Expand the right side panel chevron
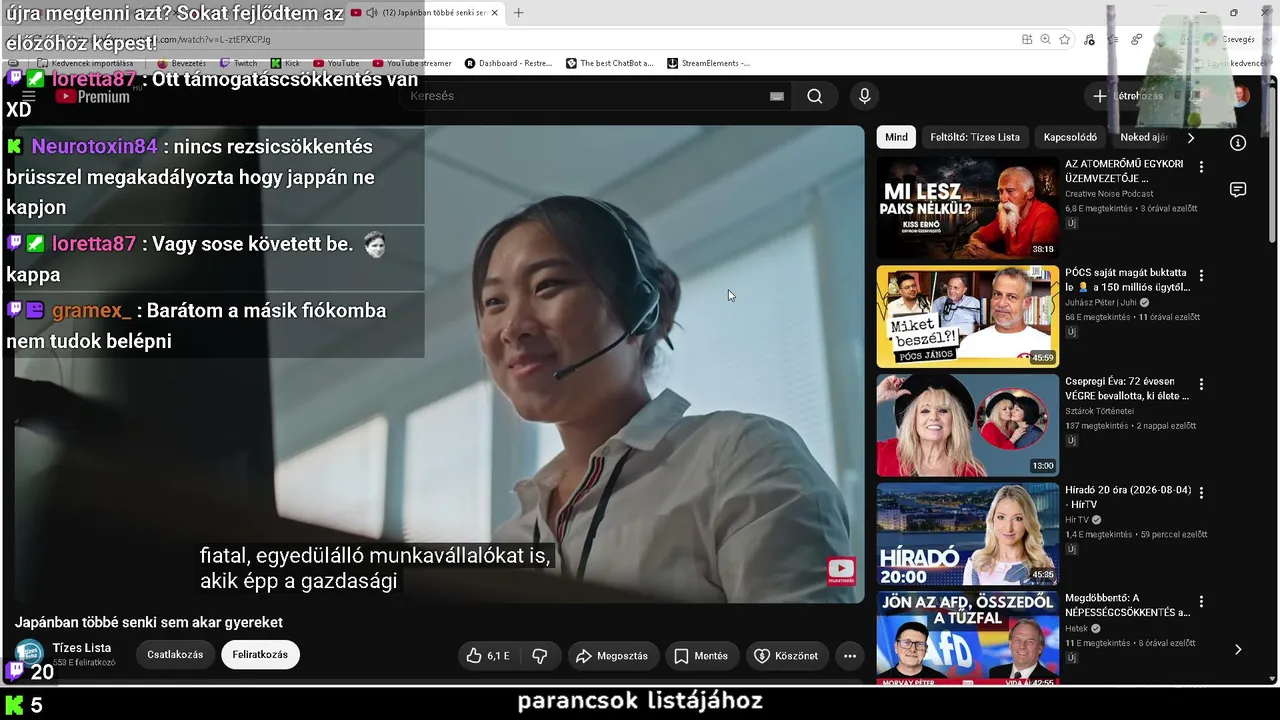 tap(1238, 649)
